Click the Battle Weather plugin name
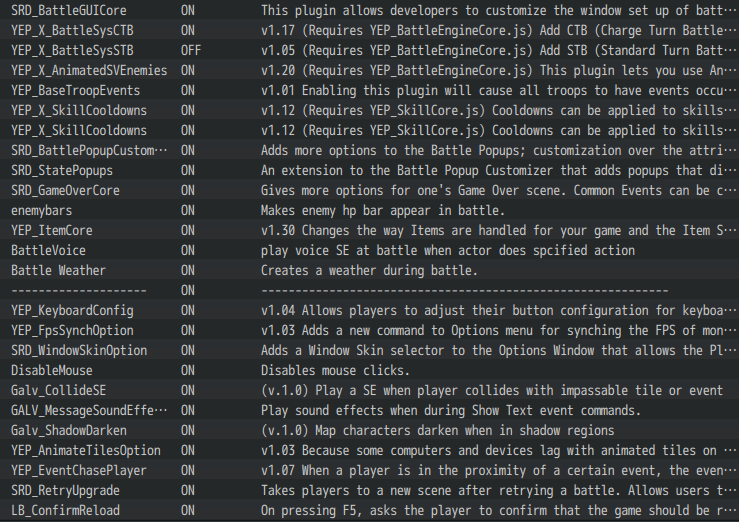The height and width of the screenshot is (522, 739). [58, 270]
